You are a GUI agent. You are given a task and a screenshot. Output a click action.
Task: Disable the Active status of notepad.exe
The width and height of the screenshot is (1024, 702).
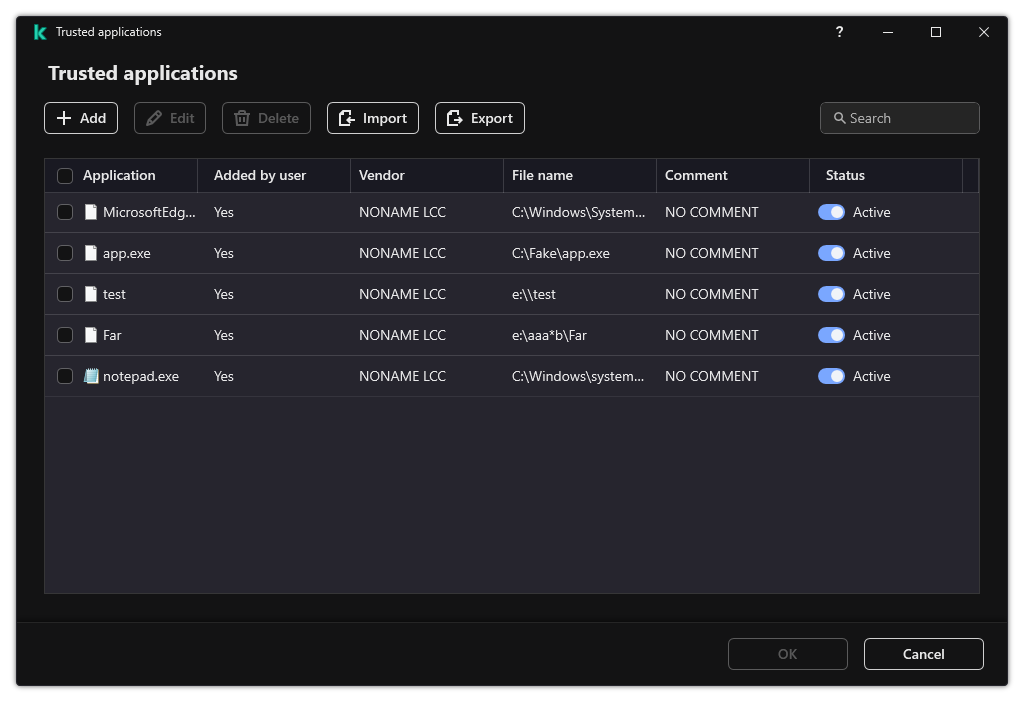click(831, 376)
